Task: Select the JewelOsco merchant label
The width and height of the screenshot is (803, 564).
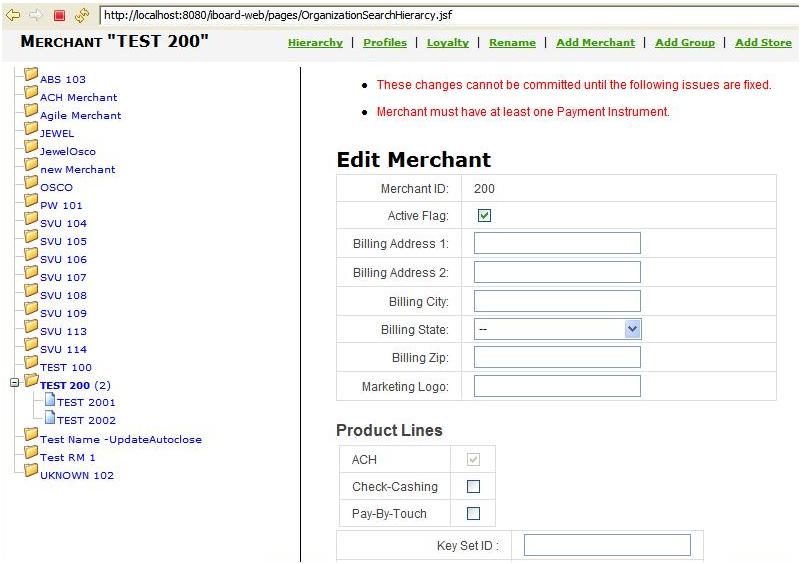Action: (x=68, y=152)
